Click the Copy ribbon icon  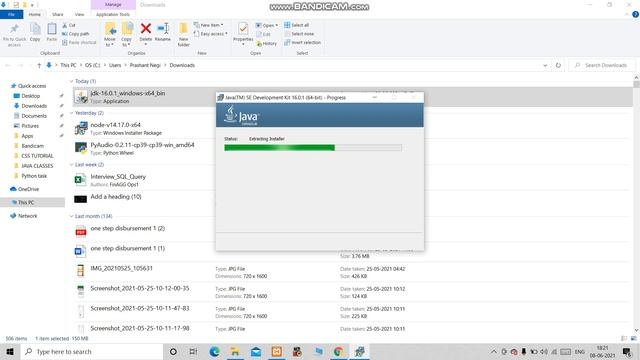[x=35, y=32]
